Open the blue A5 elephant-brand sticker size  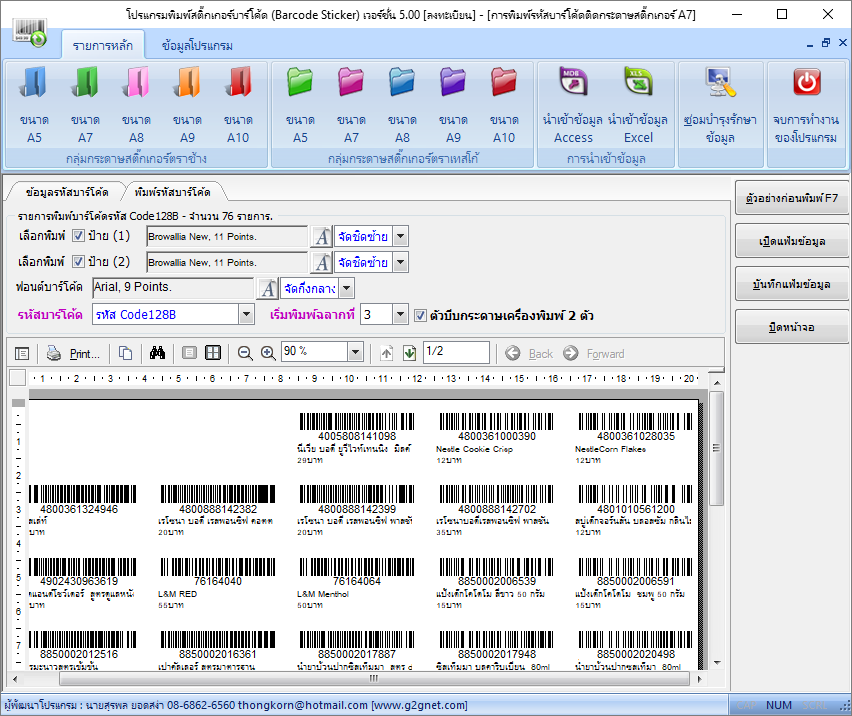click(34, 104)
